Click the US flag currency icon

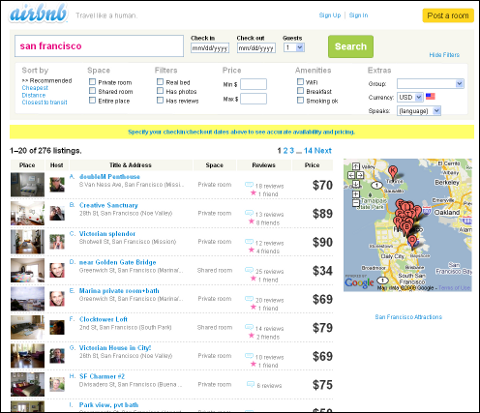tap(430, 96)
